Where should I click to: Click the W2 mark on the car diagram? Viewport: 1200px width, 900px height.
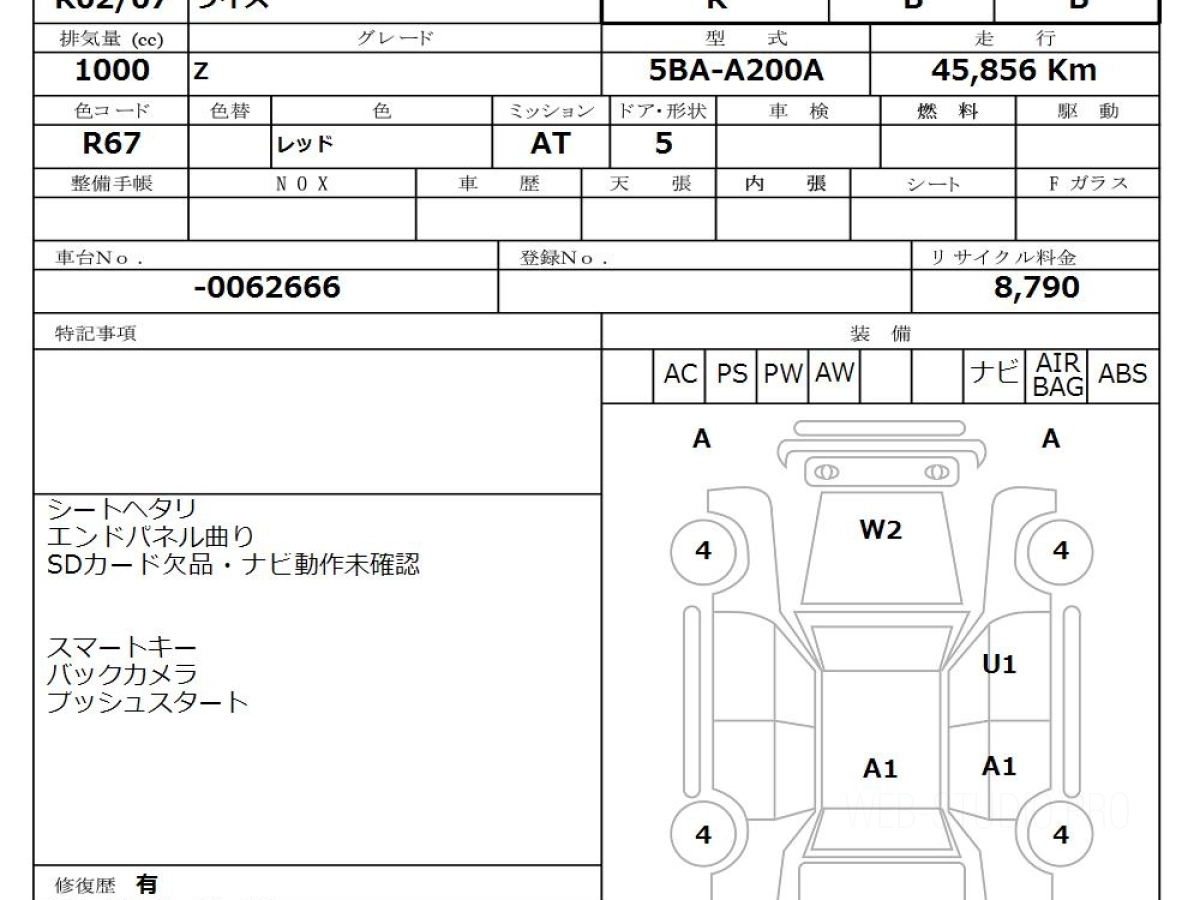tap(880, 530)
